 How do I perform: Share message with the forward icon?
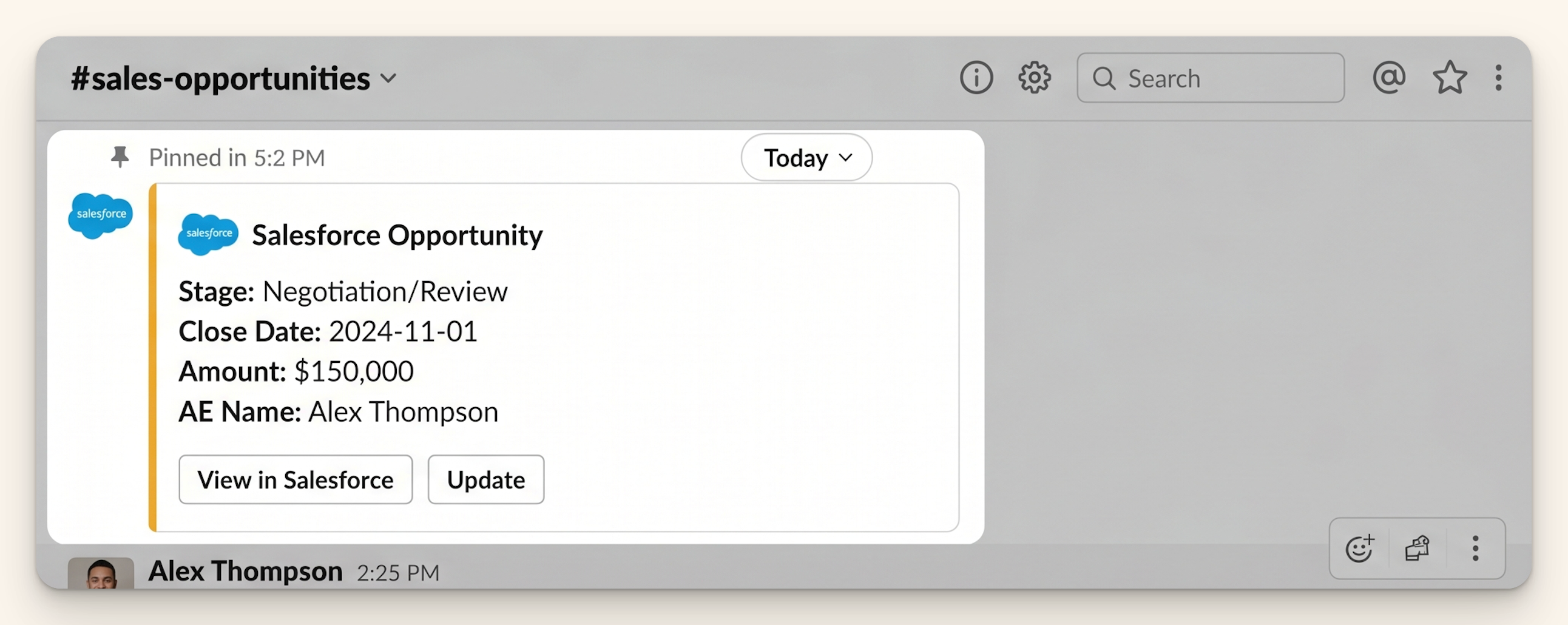1417,549
